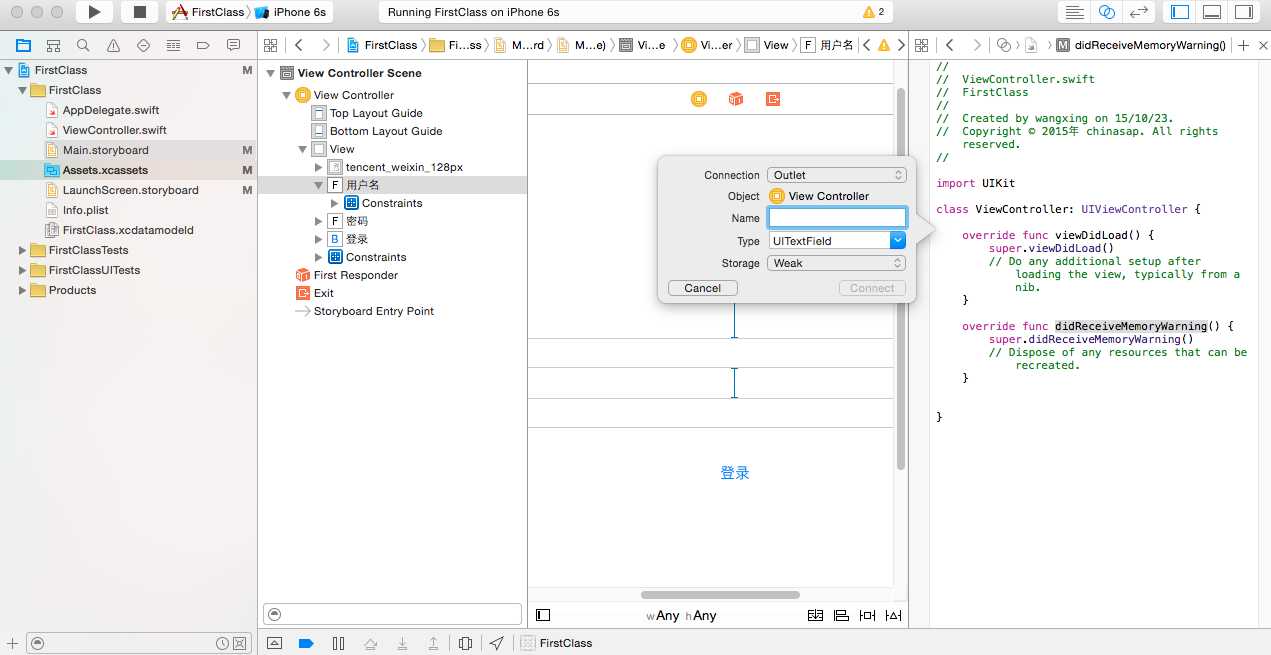Open the Project navigator tab
This screenshot has width=1271, height=655.
24,45
